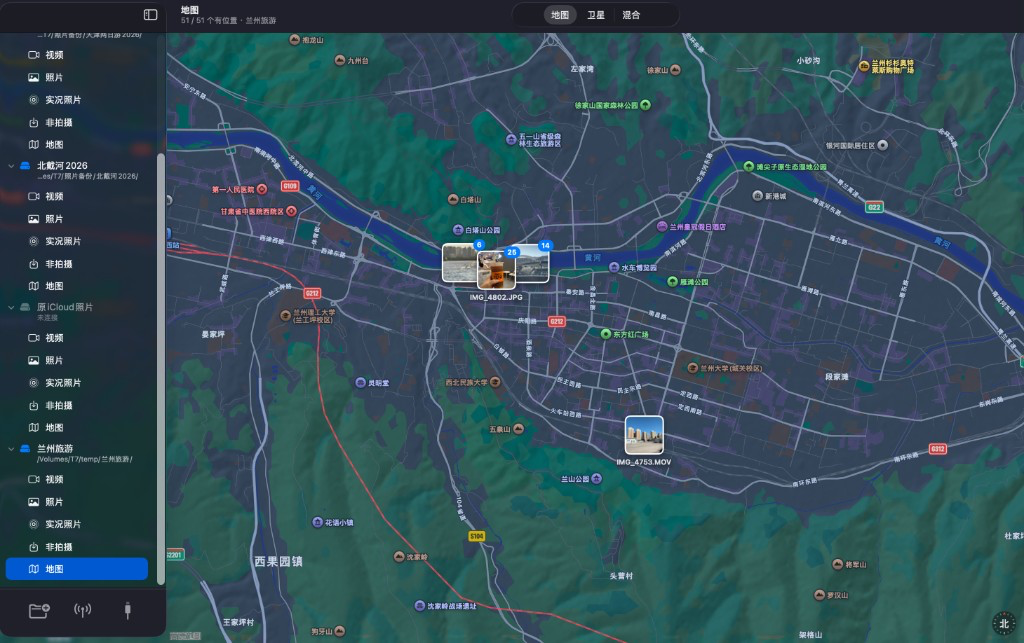Open the IMG_4802.JPG cluster badged 25
Screen dimensions: 1024x643
496,270
